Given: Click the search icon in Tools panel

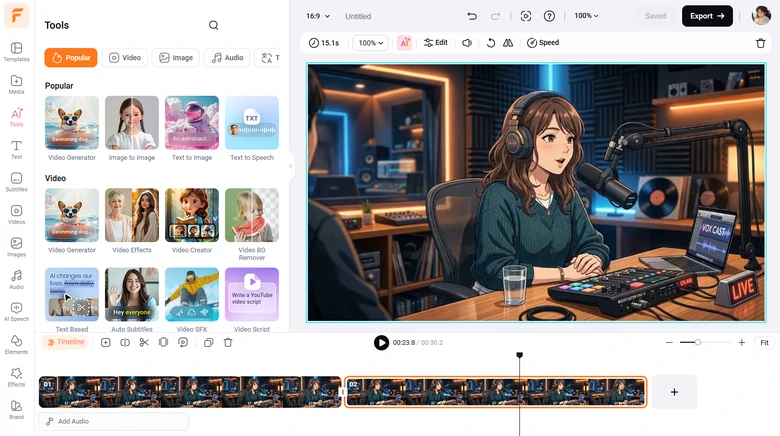Looking at the screenshot, I should (x=213, y=25).
